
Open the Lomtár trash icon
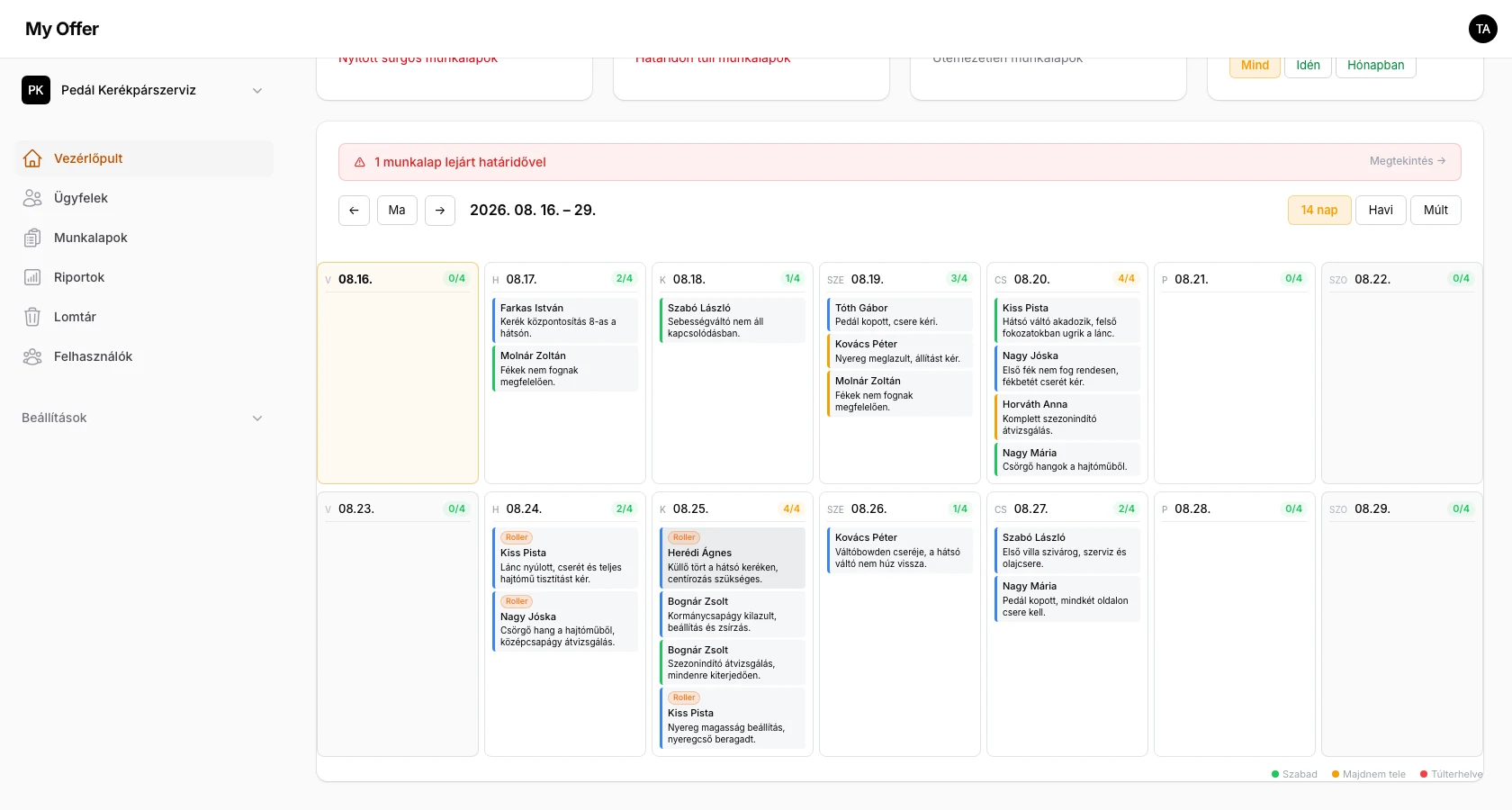pyautogui.click(x=32, y=317)
